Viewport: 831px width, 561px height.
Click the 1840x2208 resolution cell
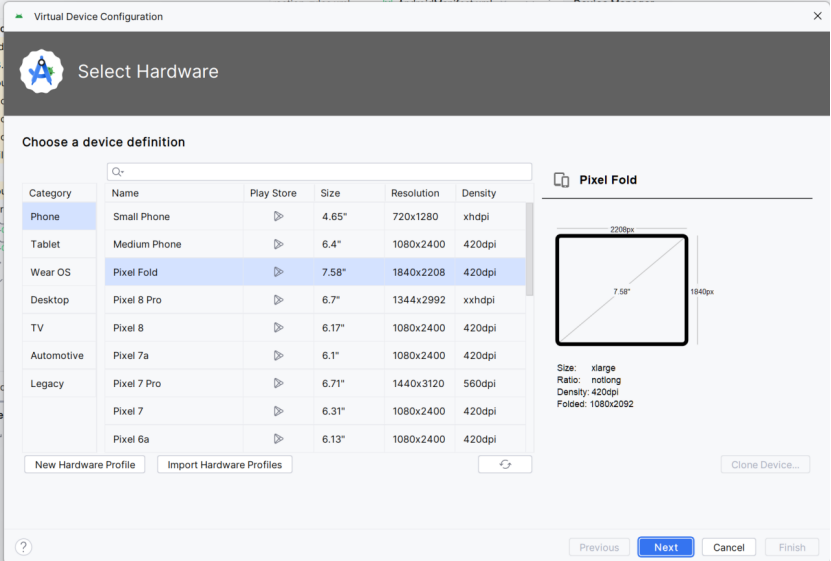pos(419,272)
